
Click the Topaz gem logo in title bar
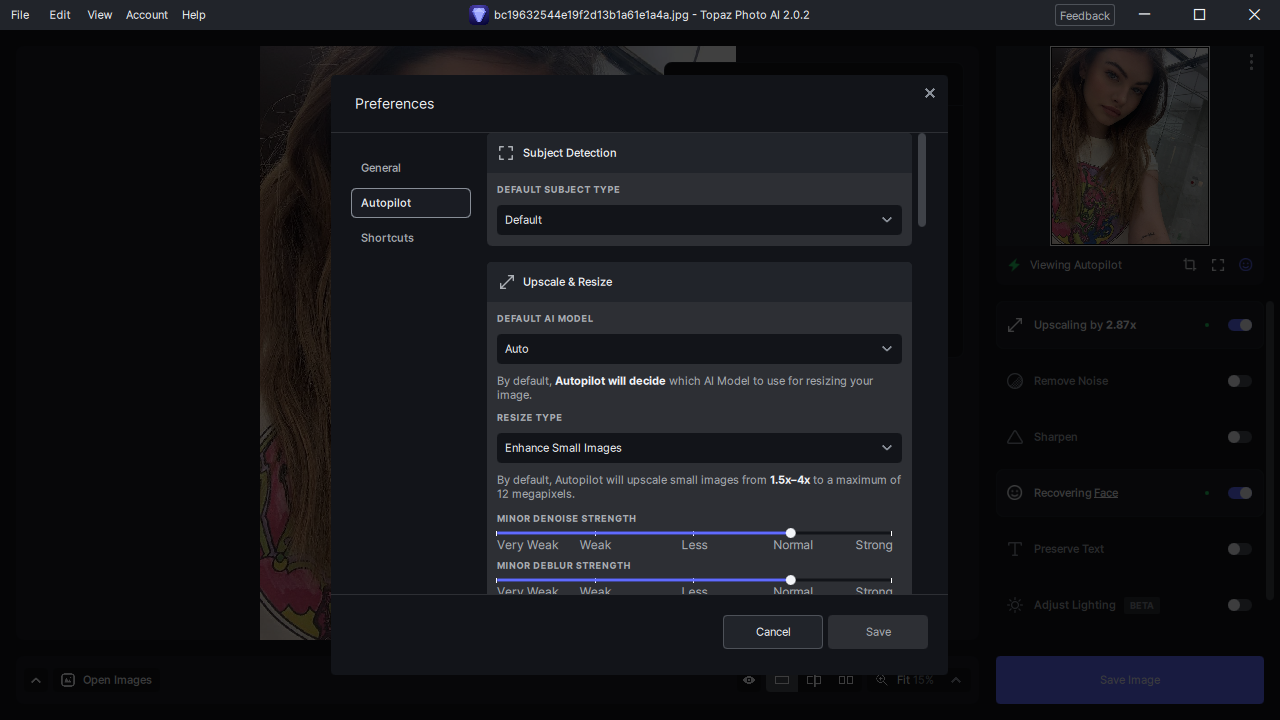(x=479, y=15)
